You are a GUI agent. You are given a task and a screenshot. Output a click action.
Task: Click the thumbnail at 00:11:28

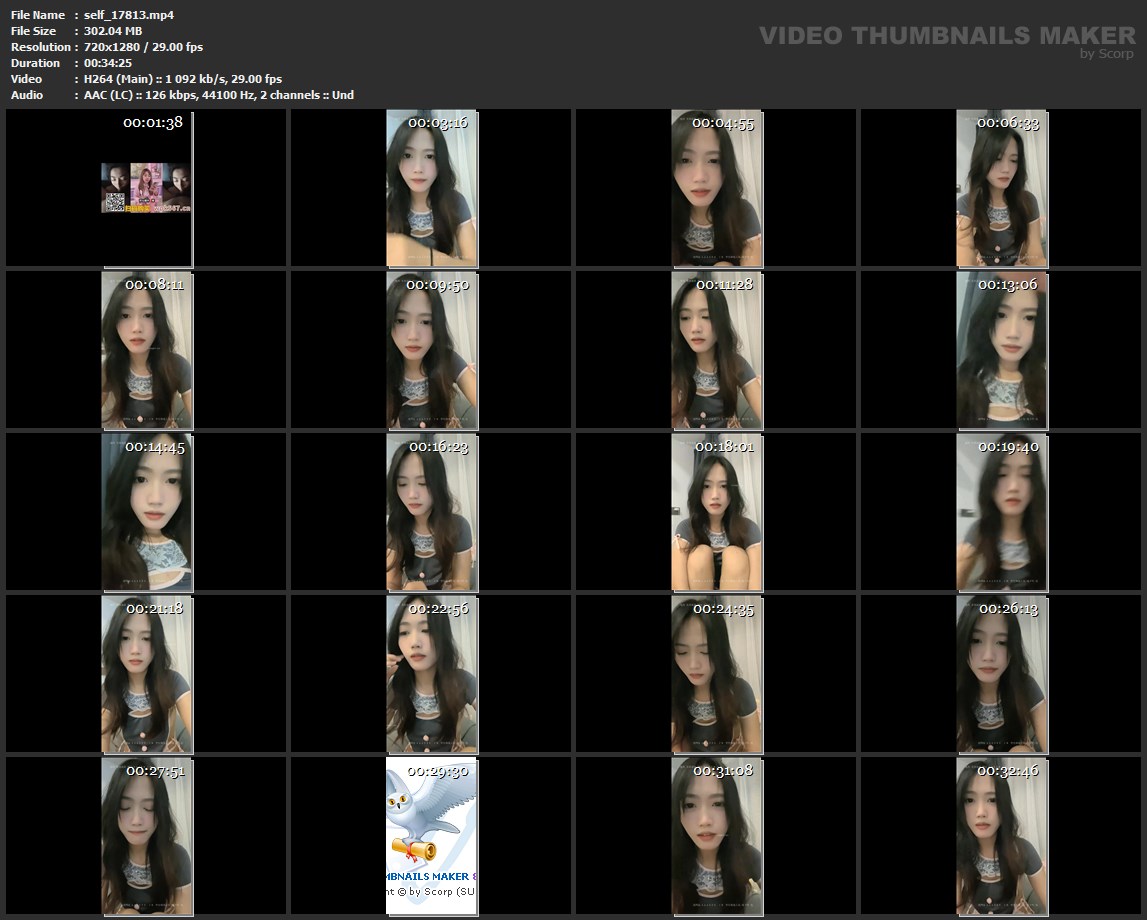click(x=716, y=350)
